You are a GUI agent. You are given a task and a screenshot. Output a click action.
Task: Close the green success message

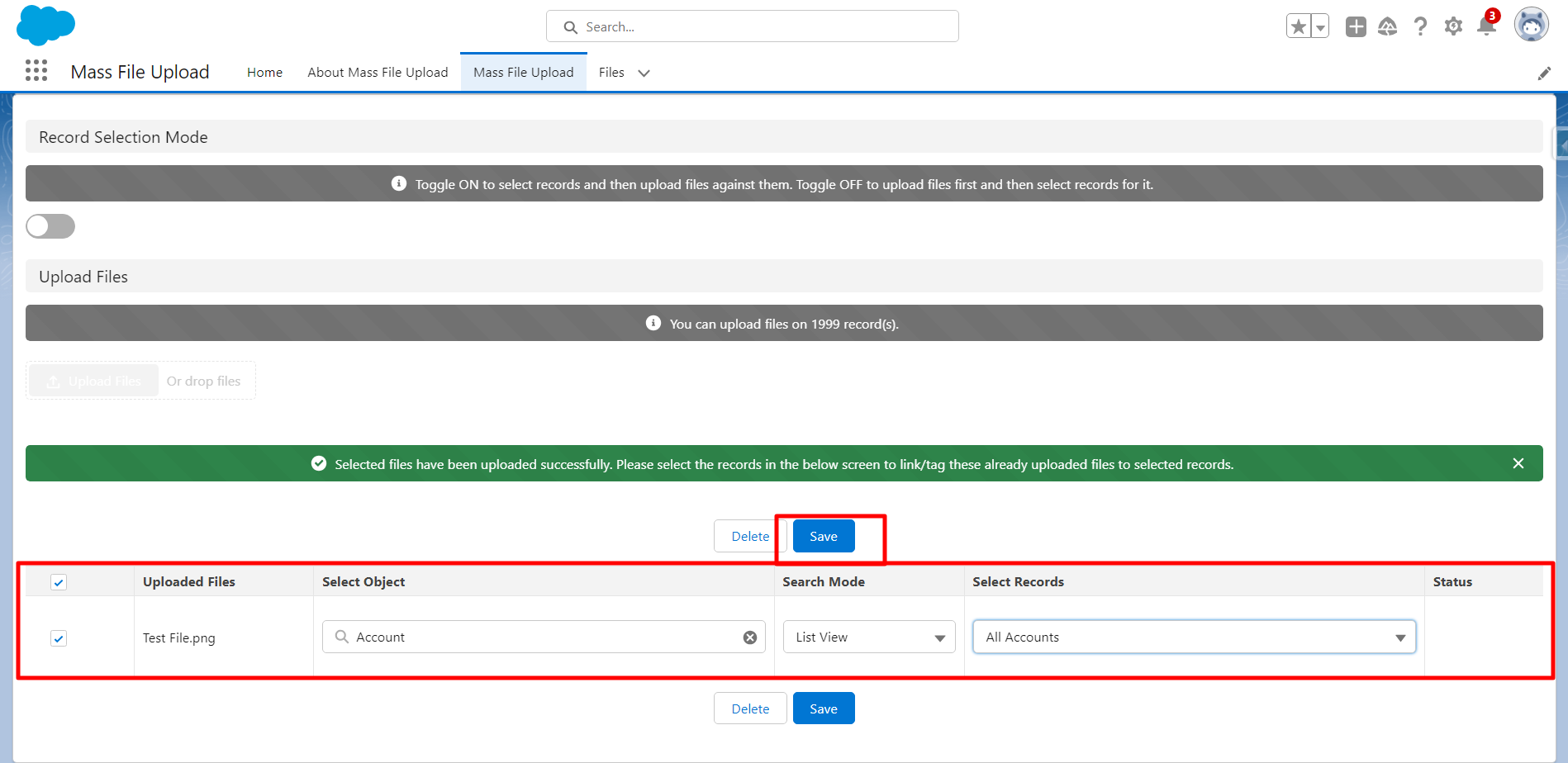1518,463
